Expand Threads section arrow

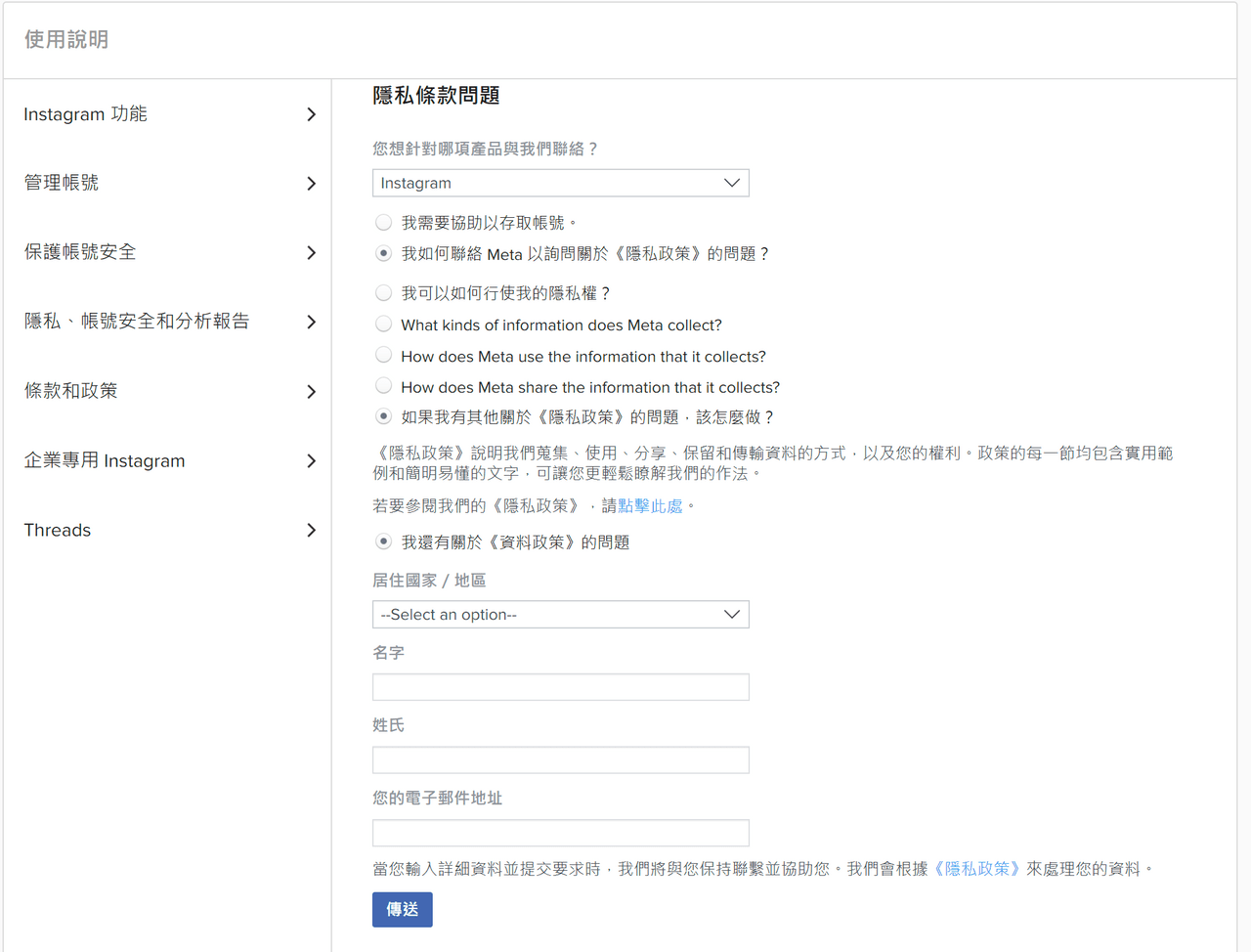[311, 531]
